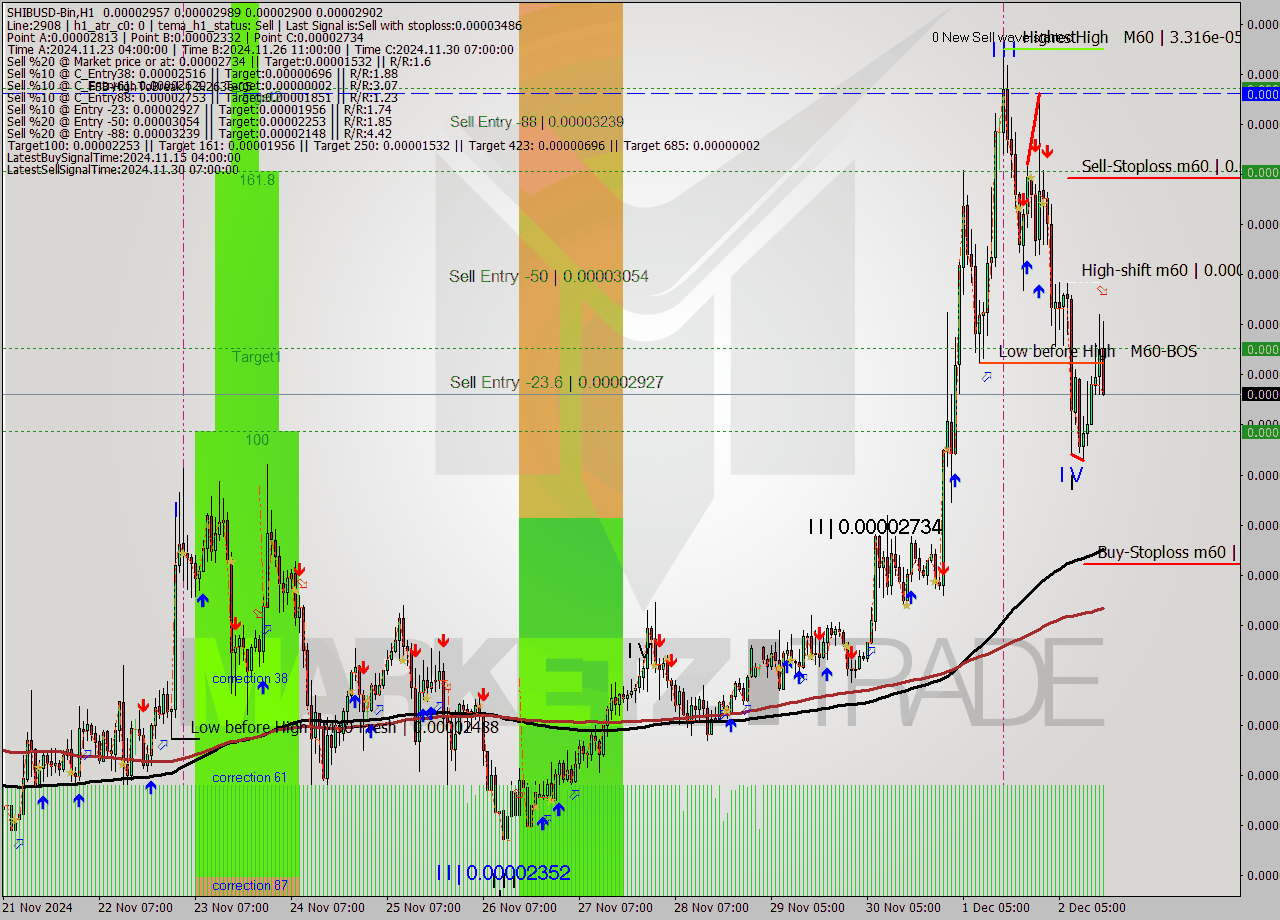
Task: Click the 'LatestSellSignalTime:2024.11.30' line
Action: (122, 169)
